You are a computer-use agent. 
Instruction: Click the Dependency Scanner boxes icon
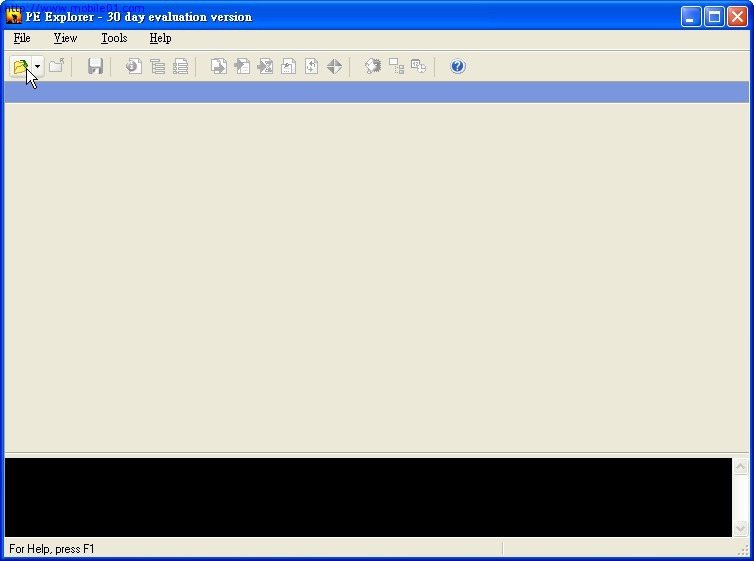point(396,66)
